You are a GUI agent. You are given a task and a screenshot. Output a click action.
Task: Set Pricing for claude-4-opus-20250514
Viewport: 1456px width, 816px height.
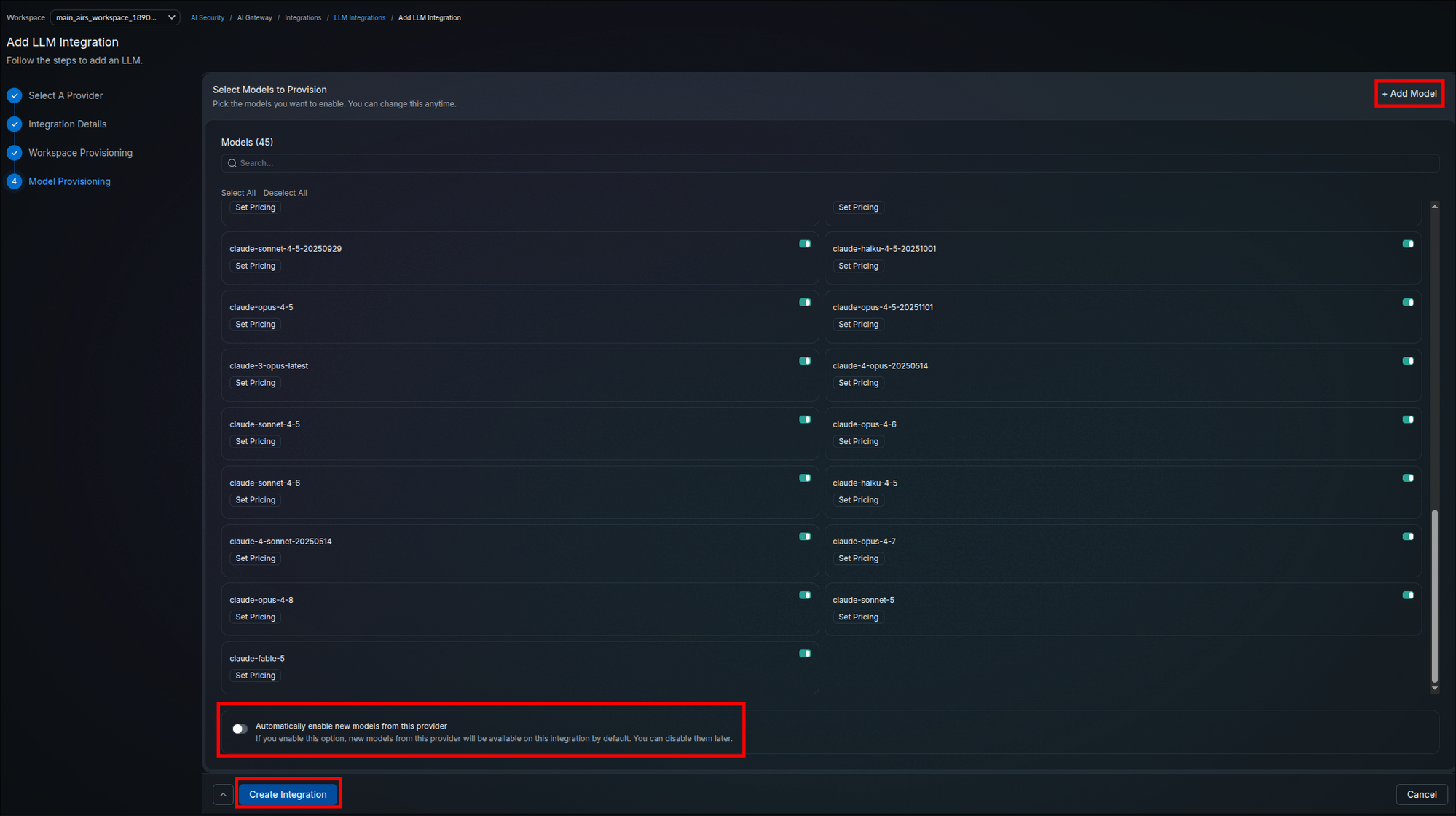[x=858, y=383]
